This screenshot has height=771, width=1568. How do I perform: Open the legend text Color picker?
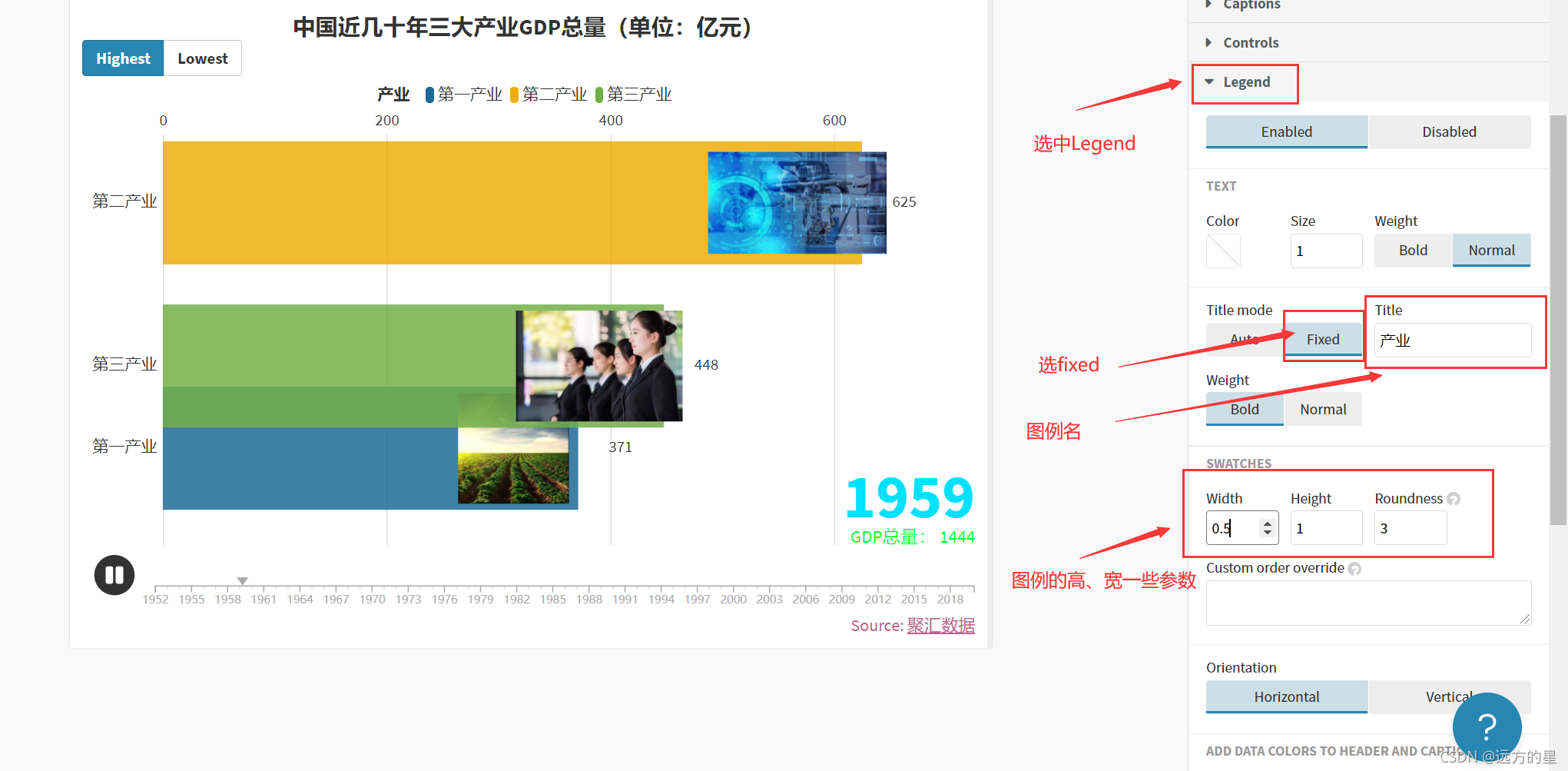(1223, 251)
